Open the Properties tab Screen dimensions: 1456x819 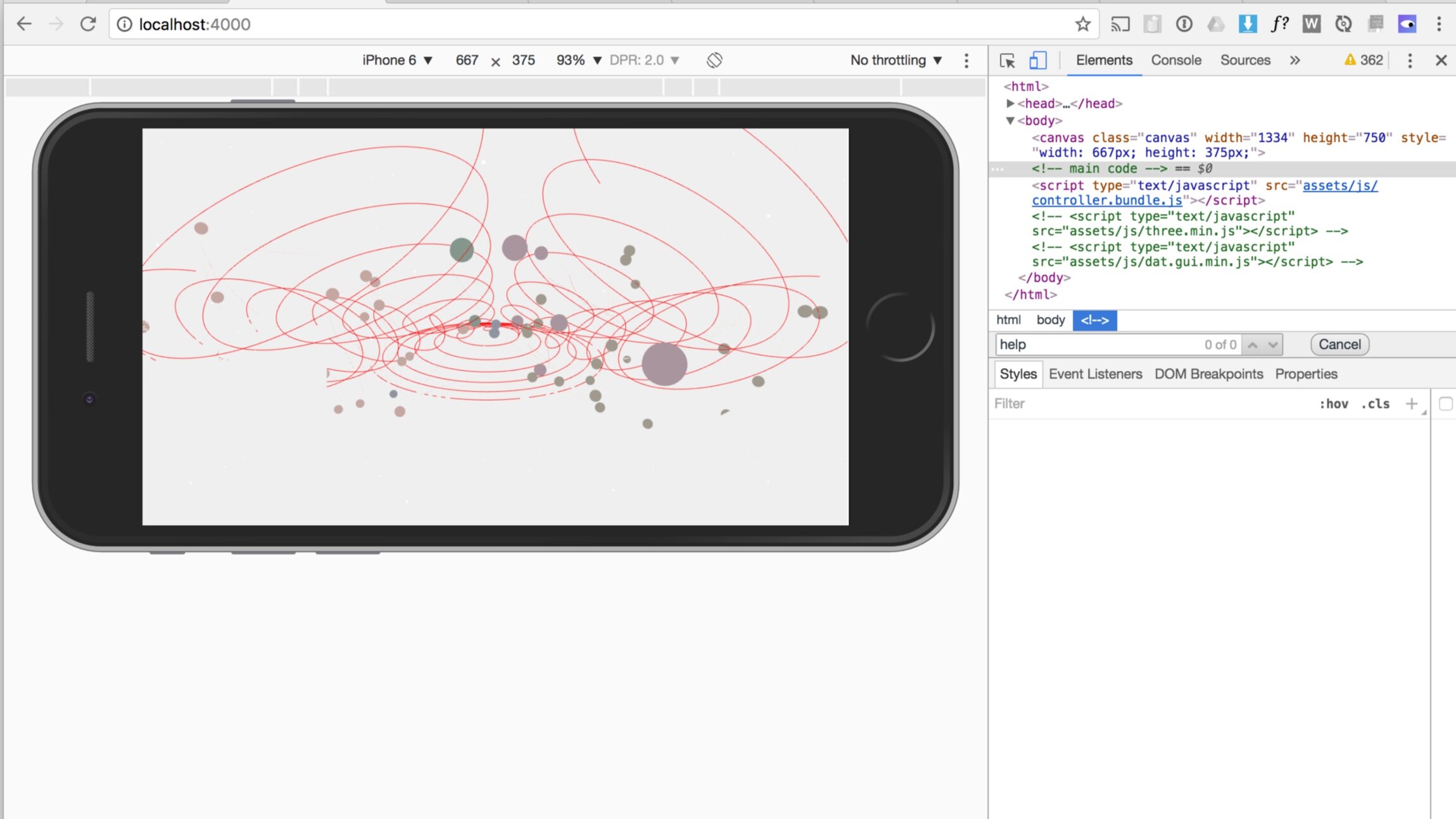tap(1306, 374)
